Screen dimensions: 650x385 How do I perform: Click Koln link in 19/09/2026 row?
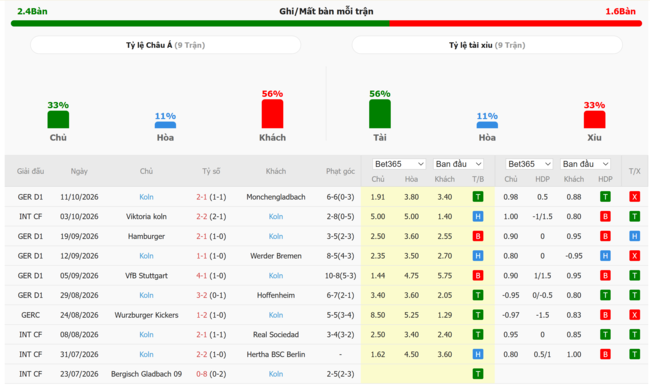click(276, 236)
